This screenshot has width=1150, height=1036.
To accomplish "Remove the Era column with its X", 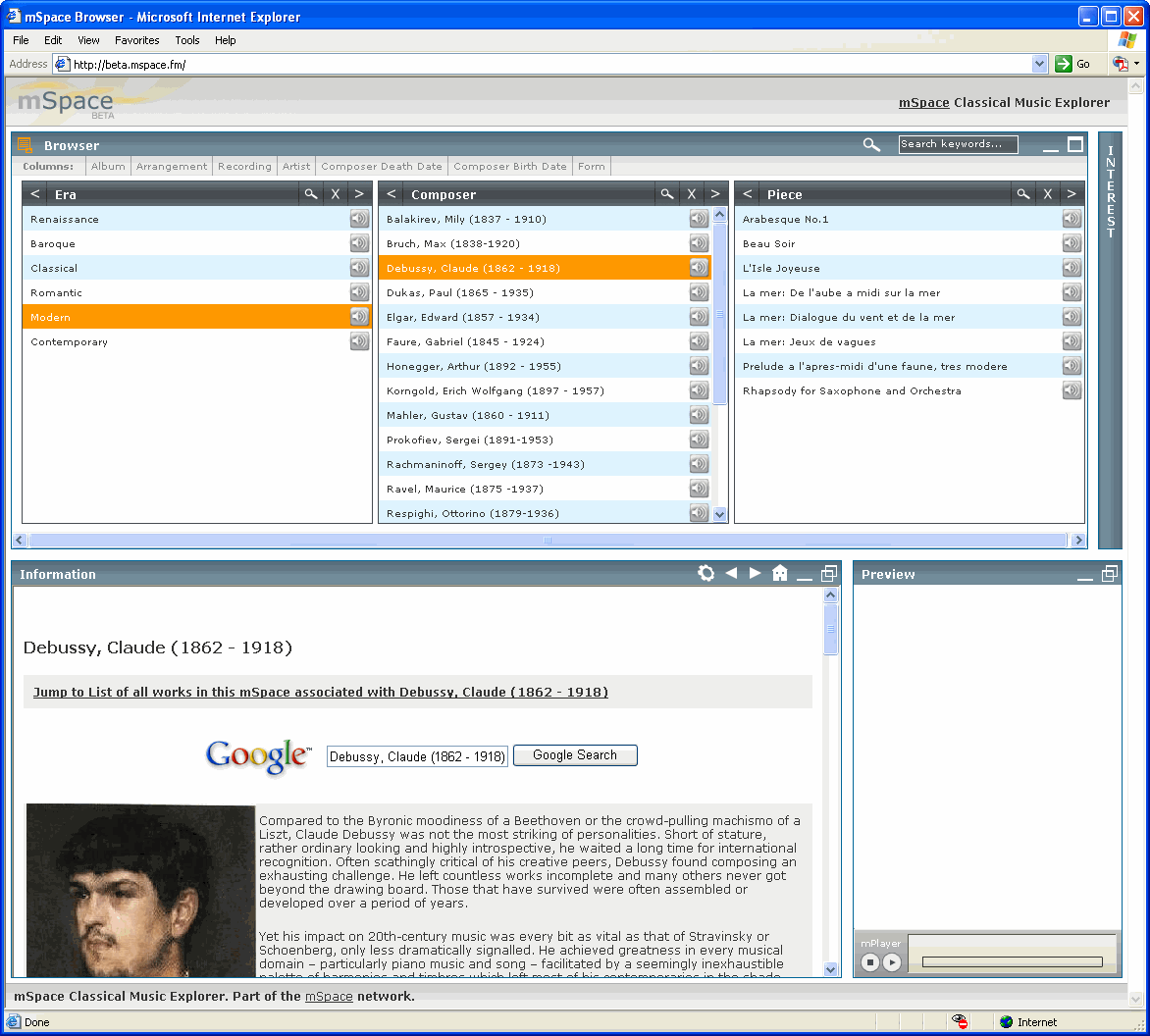I will tap(336, 194).
